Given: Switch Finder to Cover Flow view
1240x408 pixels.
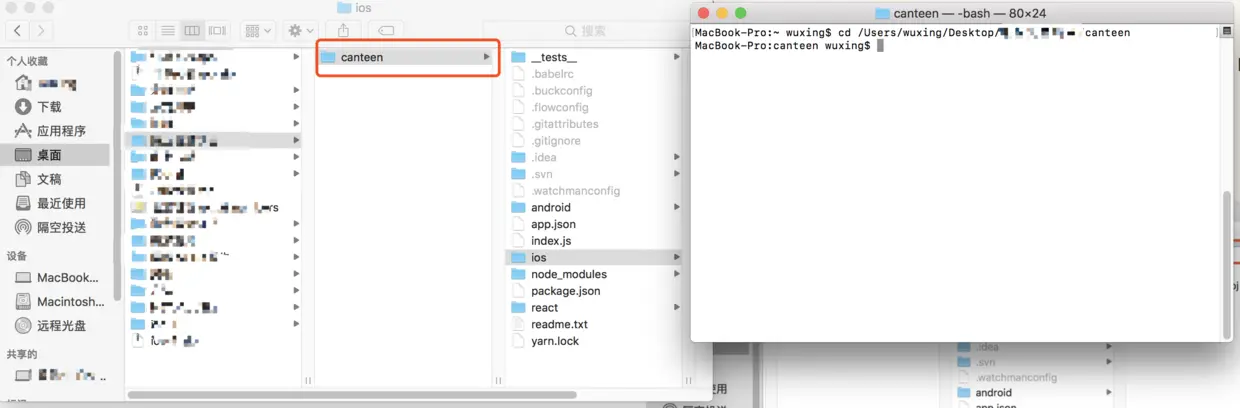Looking at the screenshot, I should pos(218,31).
